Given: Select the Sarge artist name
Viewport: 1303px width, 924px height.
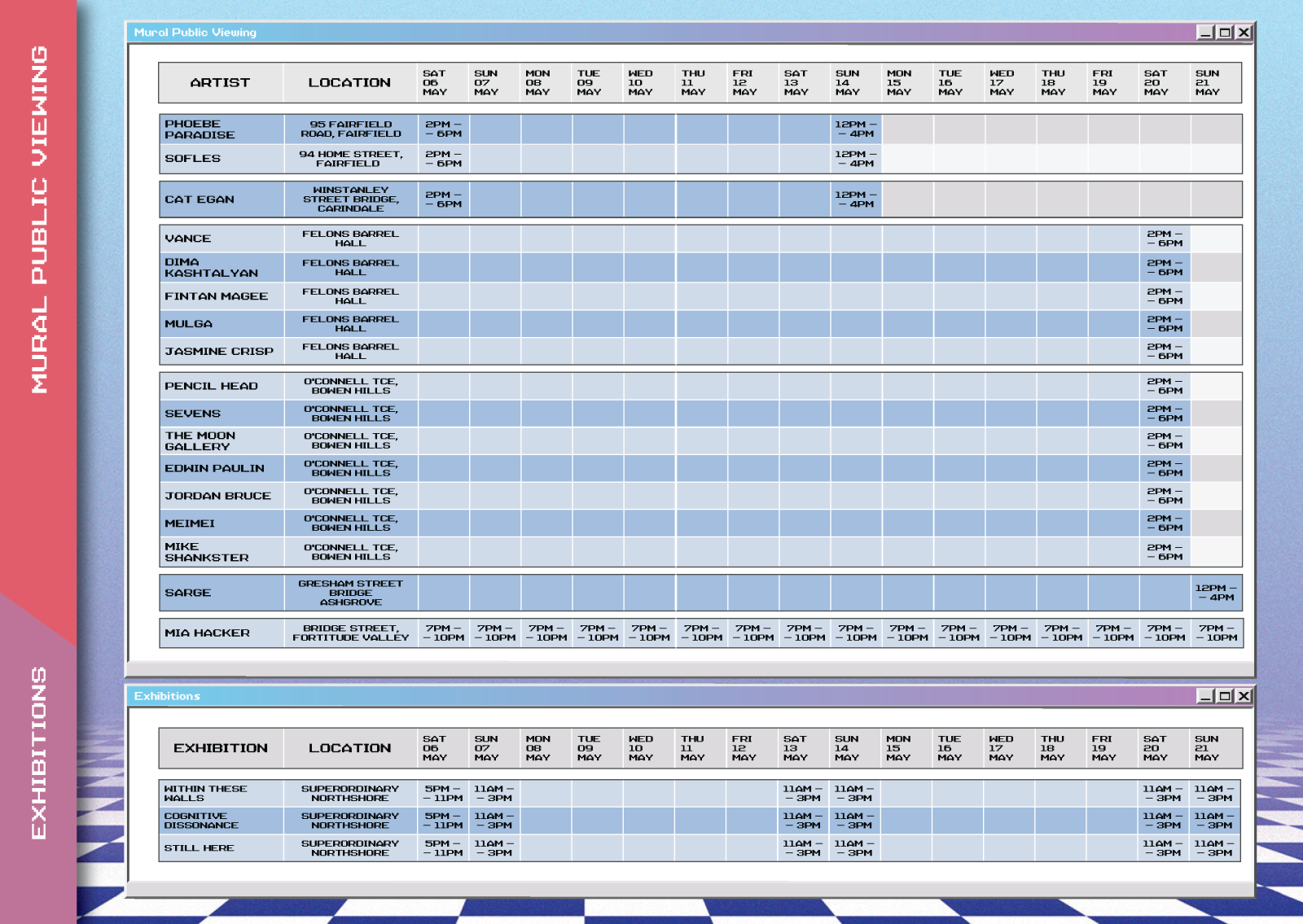Looking at the screenshot, I should pyautogui.click(x=188, y=593).
